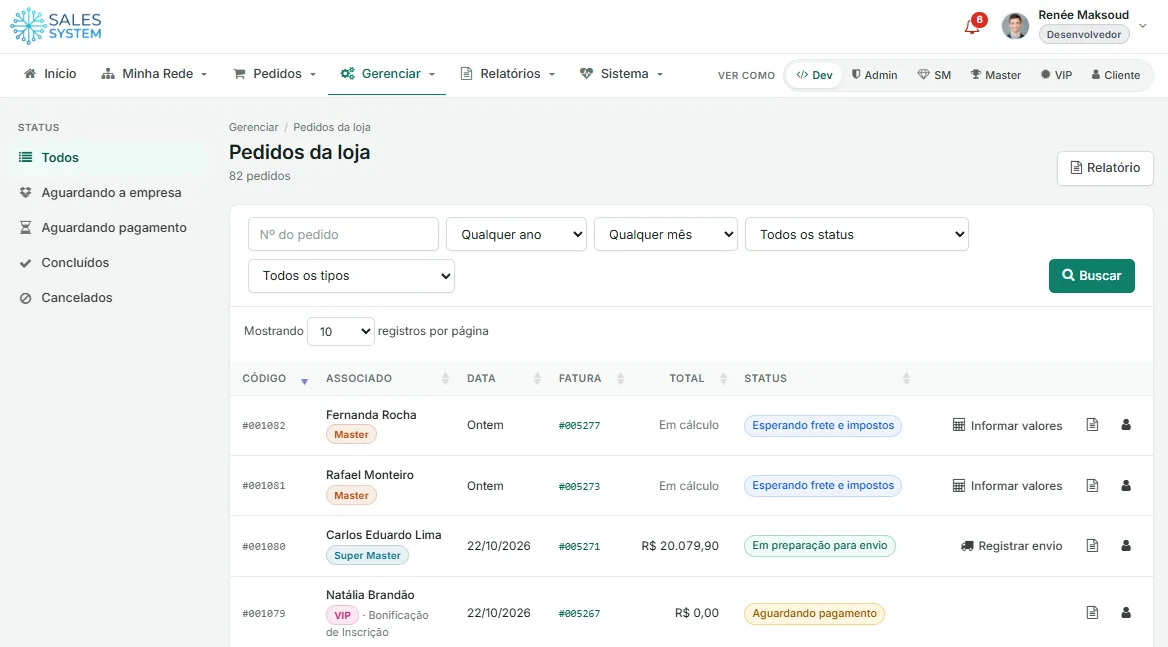
Task: Click the Buscar search button
Action: coord(1091,276)
